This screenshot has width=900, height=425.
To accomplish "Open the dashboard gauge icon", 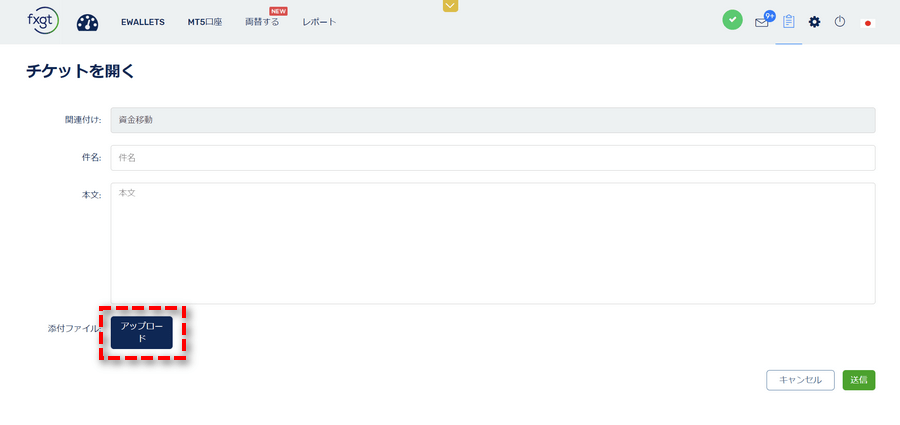I will [x=87, y=22].
